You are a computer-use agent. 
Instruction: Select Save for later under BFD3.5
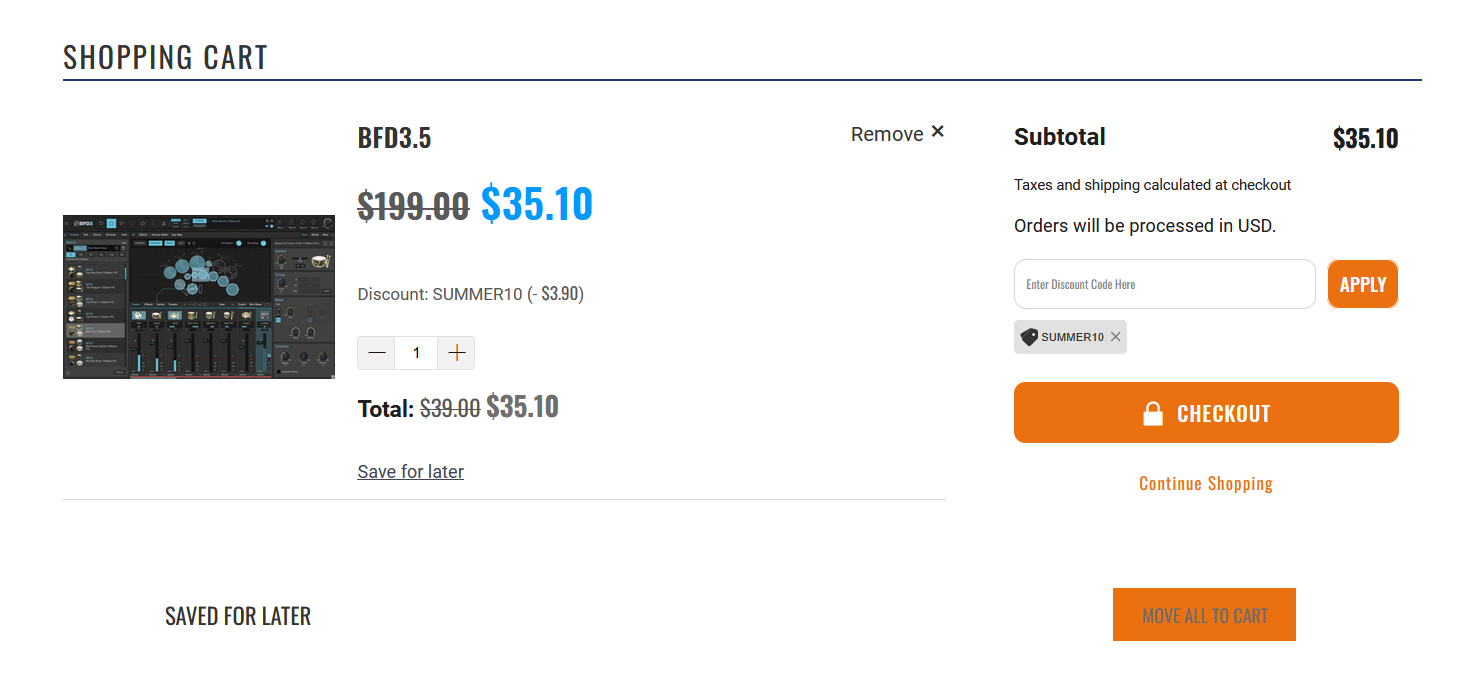411,471
